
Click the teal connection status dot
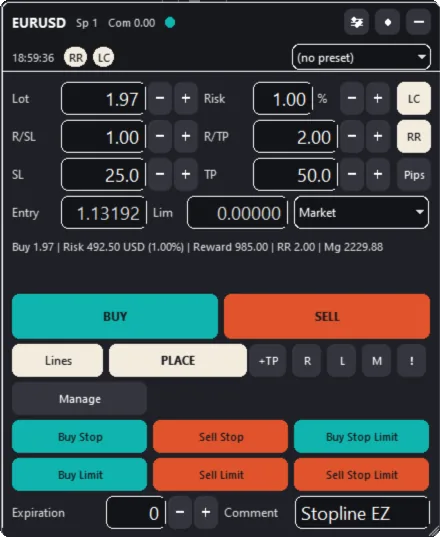click(x=170, y=23)
